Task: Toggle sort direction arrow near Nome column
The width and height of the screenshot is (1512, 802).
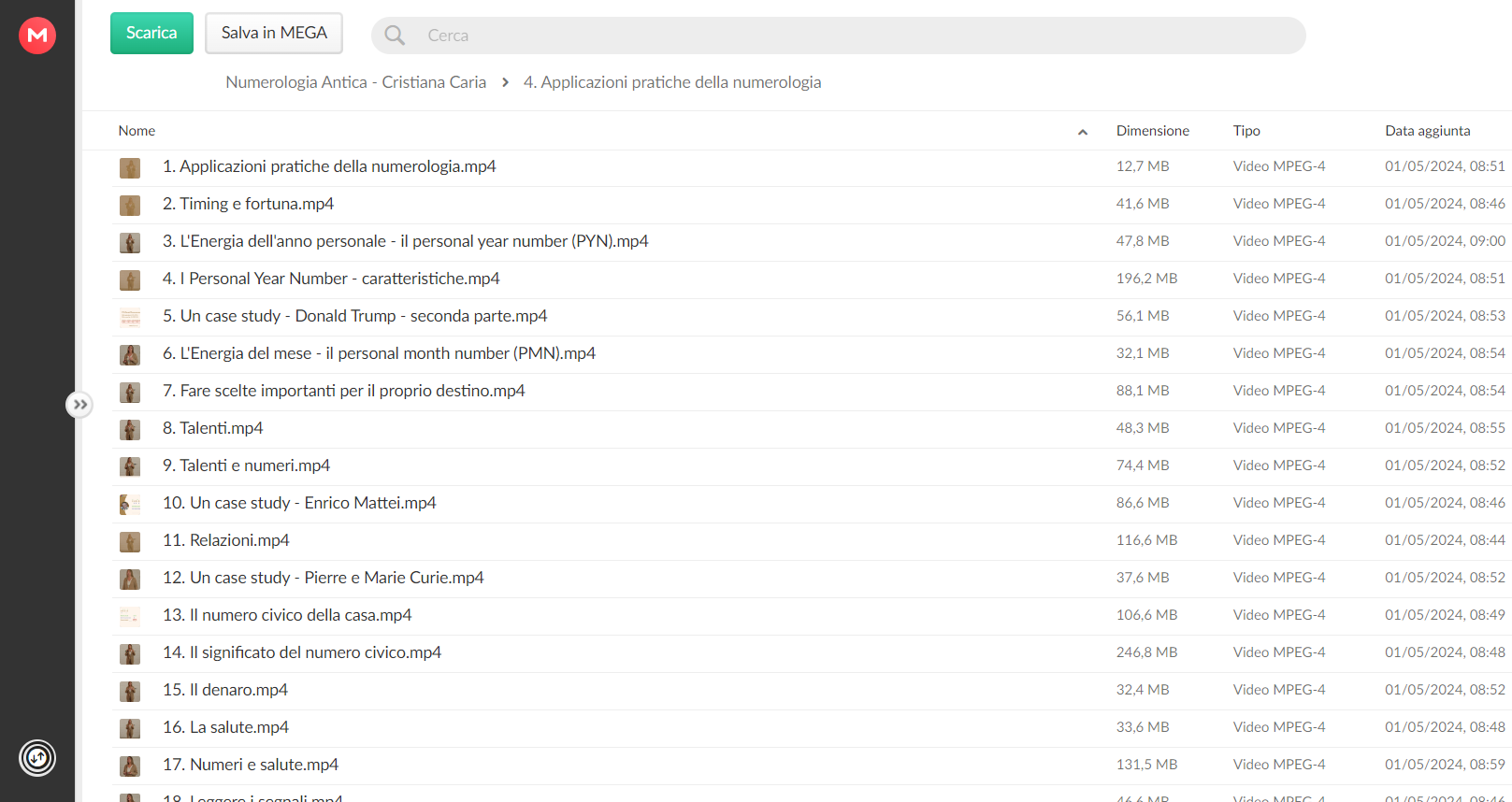Action: point(1083,132)
